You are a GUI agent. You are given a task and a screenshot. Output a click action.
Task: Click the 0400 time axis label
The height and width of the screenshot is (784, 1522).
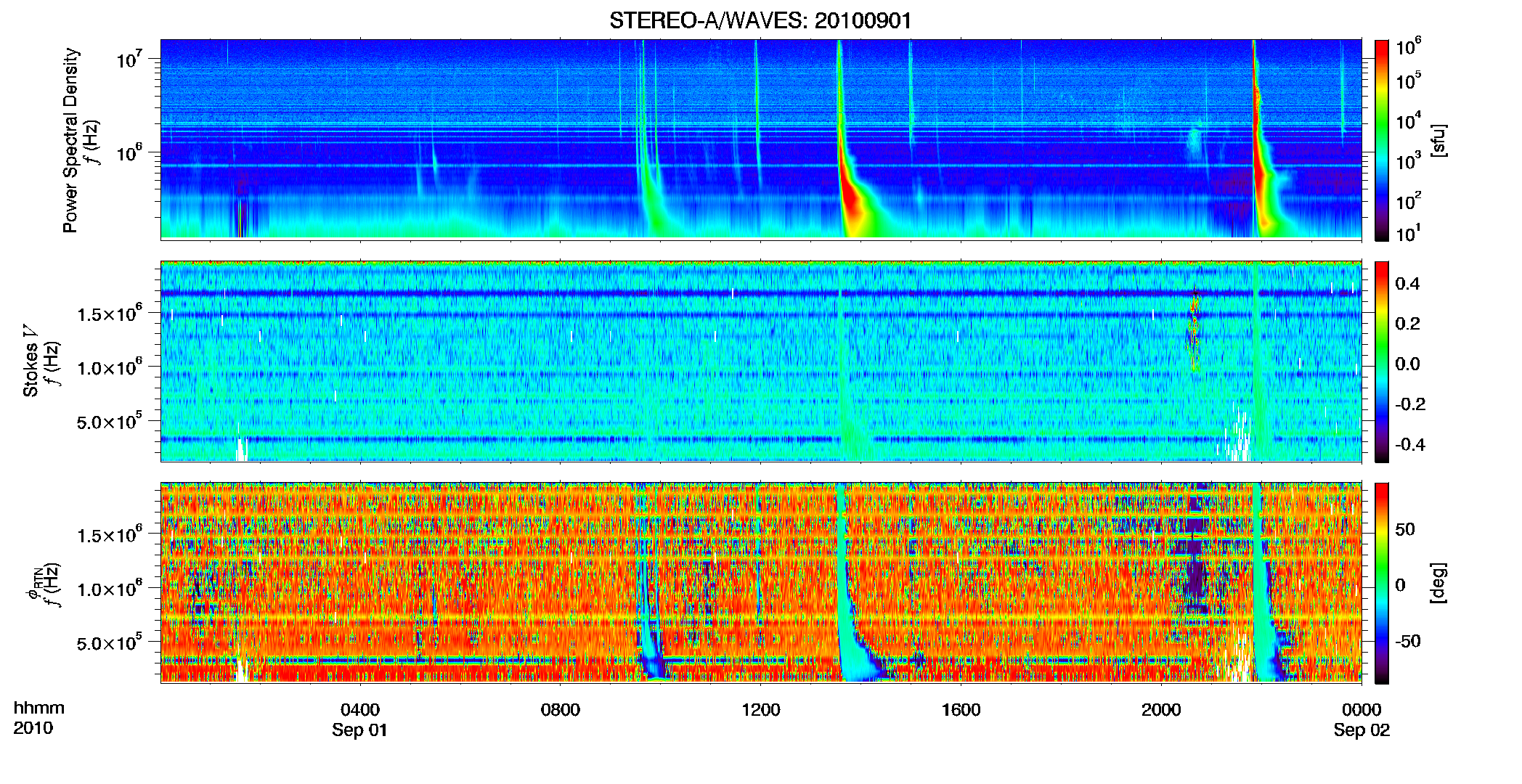360,710
